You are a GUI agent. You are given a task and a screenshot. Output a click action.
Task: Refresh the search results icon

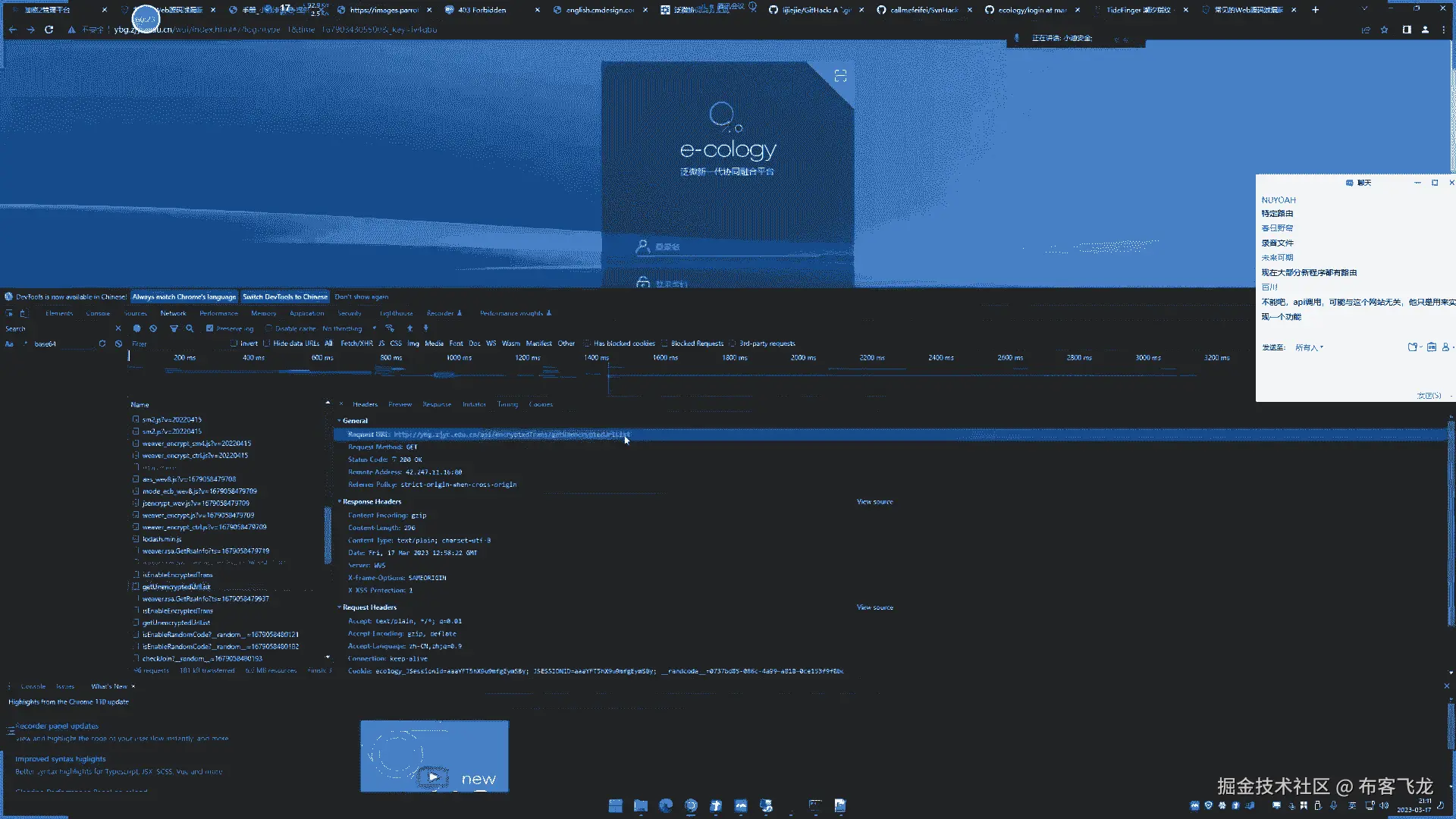coord(102,344)
